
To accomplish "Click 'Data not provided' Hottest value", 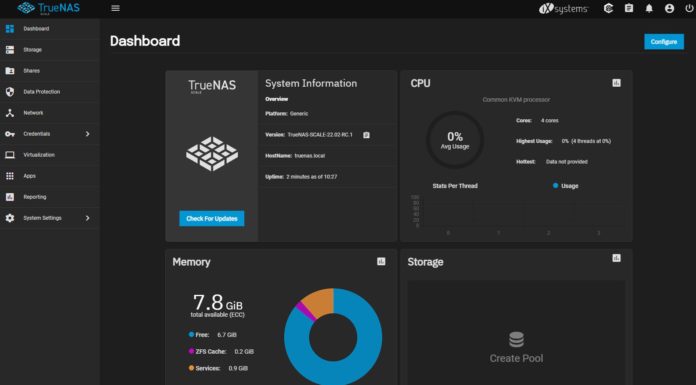I will [x=567, y=162].
